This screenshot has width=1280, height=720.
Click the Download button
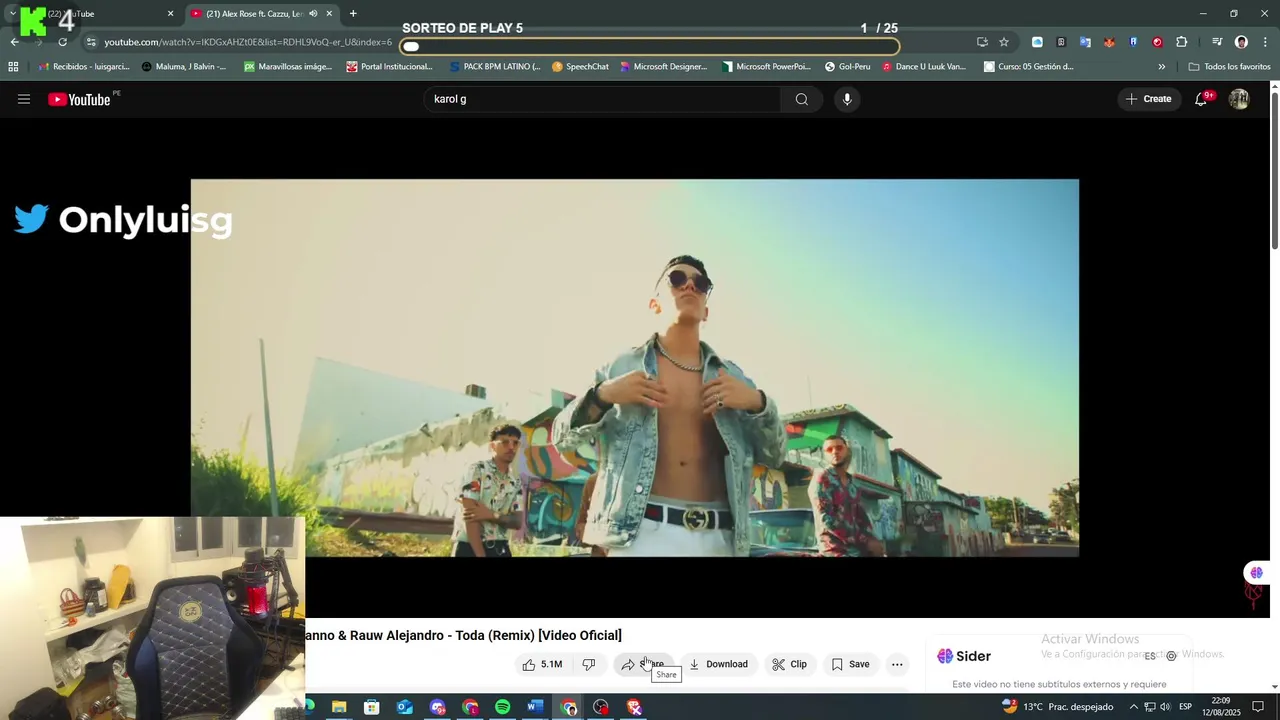coord(718,664)
